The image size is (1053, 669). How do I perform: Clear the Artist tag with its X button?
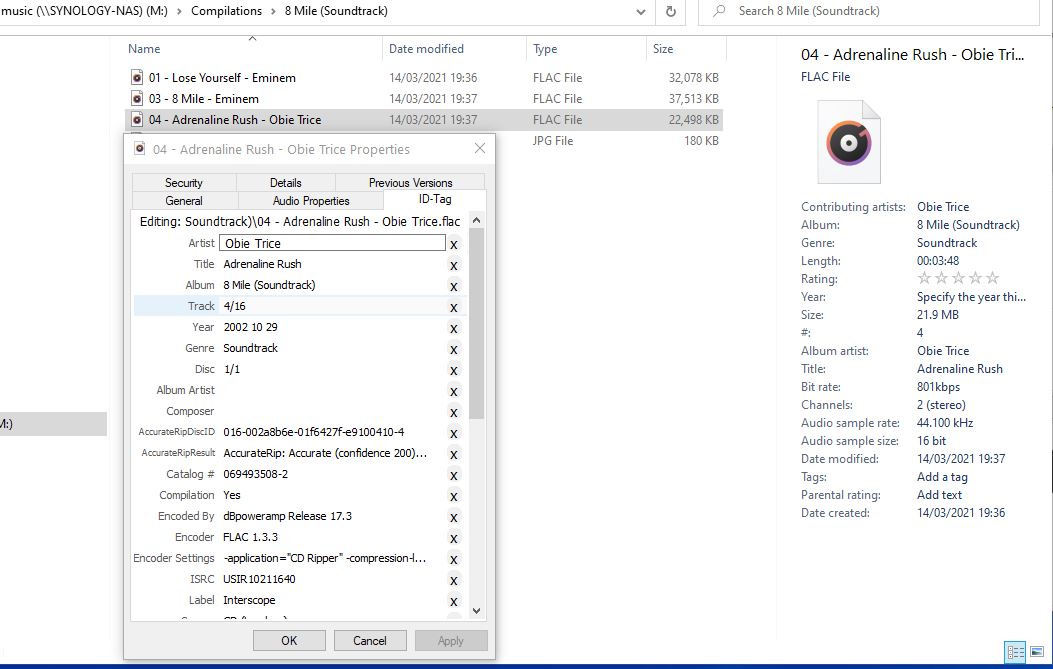pyautogui.click(x=454, y=244)
